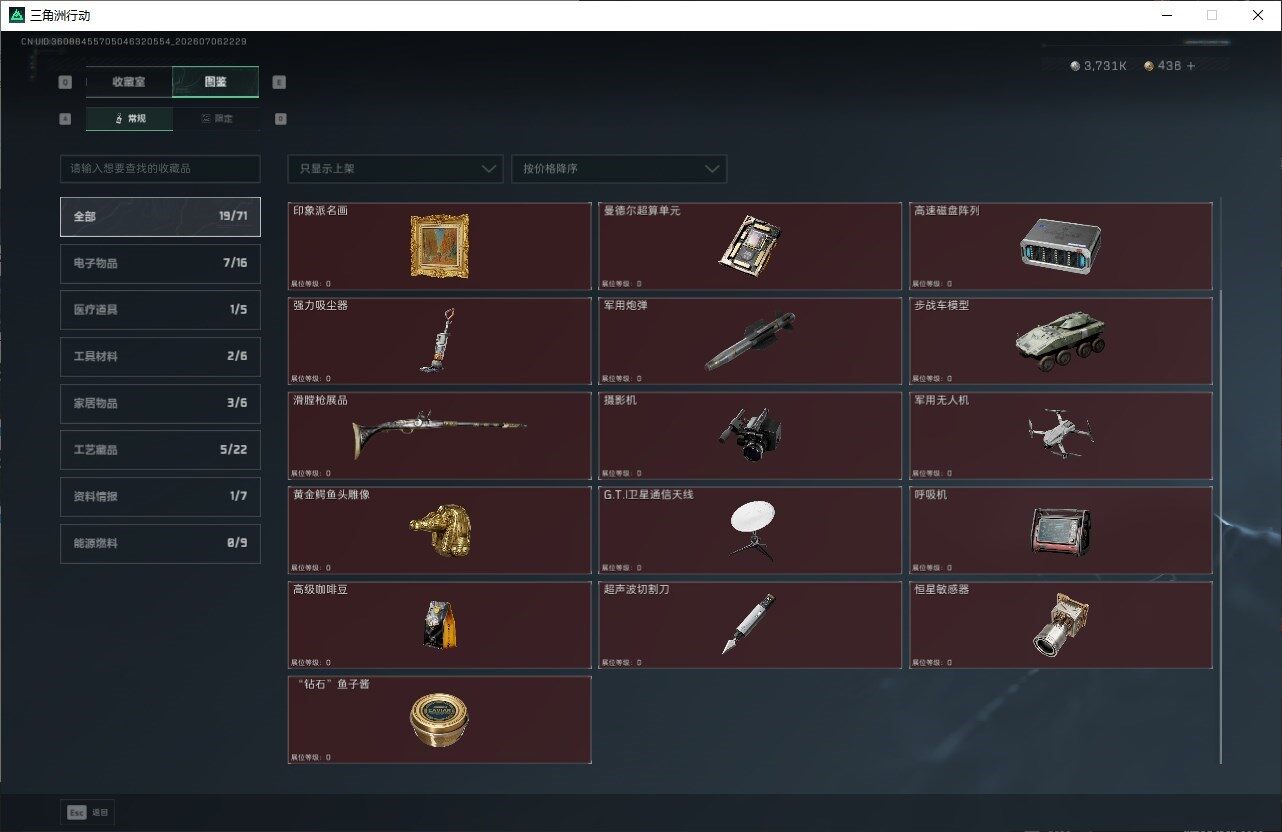This screenshot has height=832, width=1282.
Task: Filter by 医疗道具 category
Action: (160, 310)
